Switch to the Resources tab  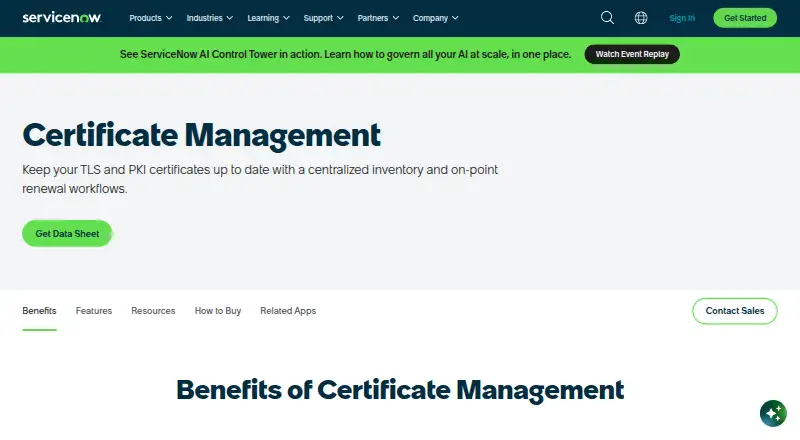click(153, 311)
